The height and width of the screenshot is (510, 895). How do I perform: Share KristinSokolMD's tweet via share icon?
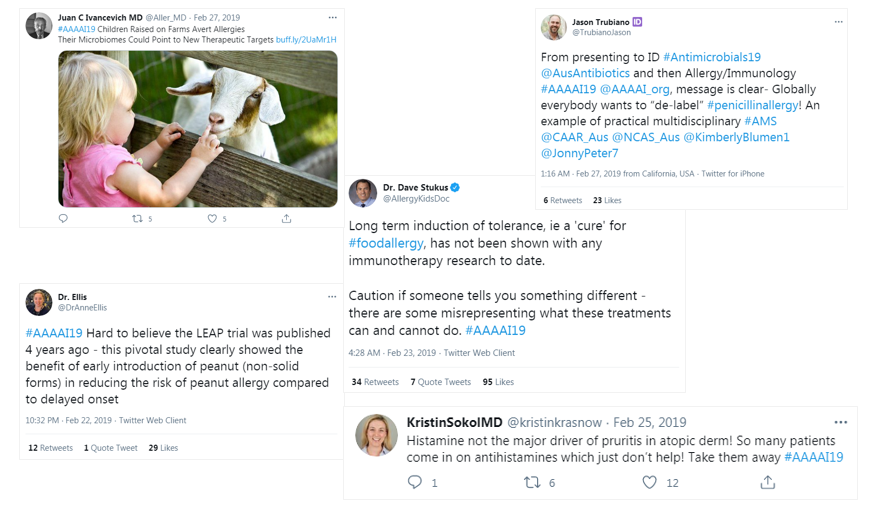tap(768, 482)
